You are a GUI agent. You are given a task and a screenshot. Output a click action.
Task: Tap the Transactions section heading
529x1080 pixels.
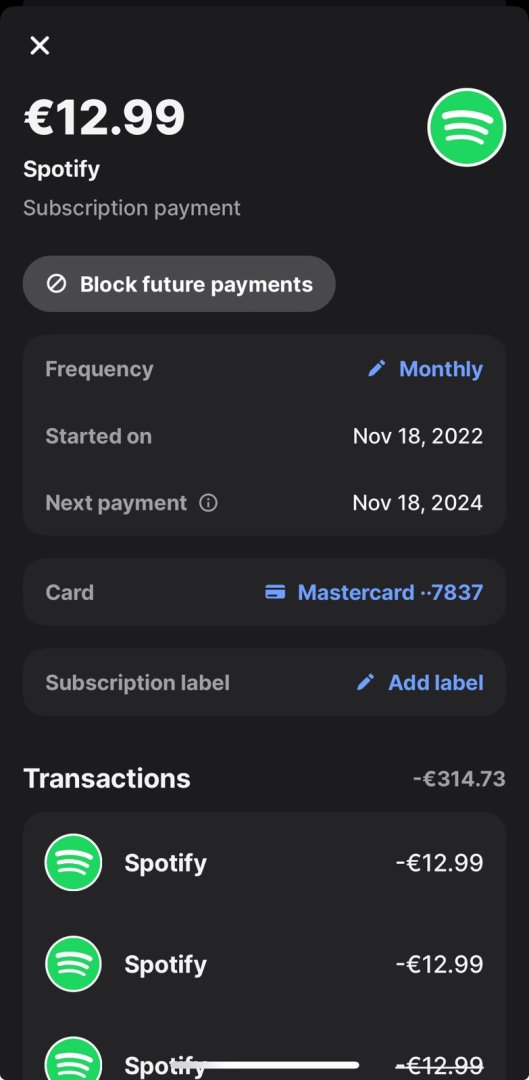pos(107,778)
